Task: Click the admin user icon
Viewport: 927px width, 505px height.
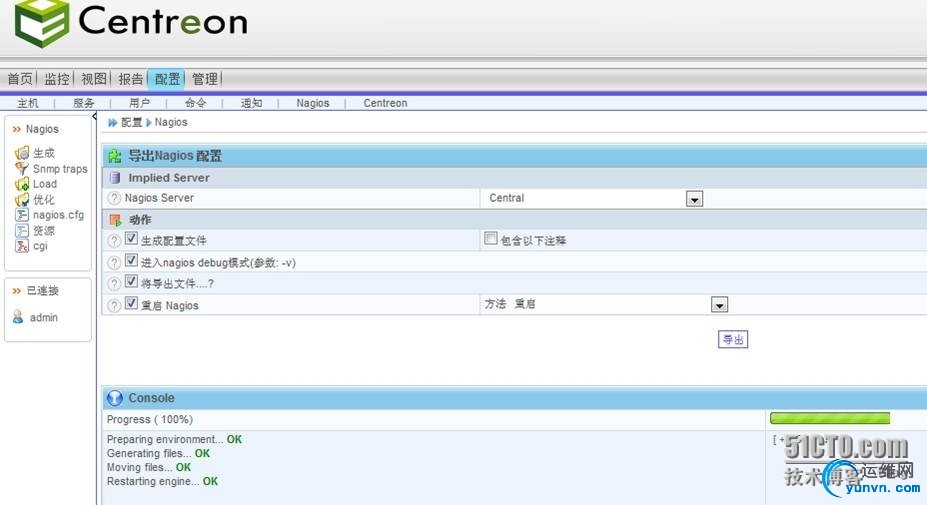Action: point(18,317)
